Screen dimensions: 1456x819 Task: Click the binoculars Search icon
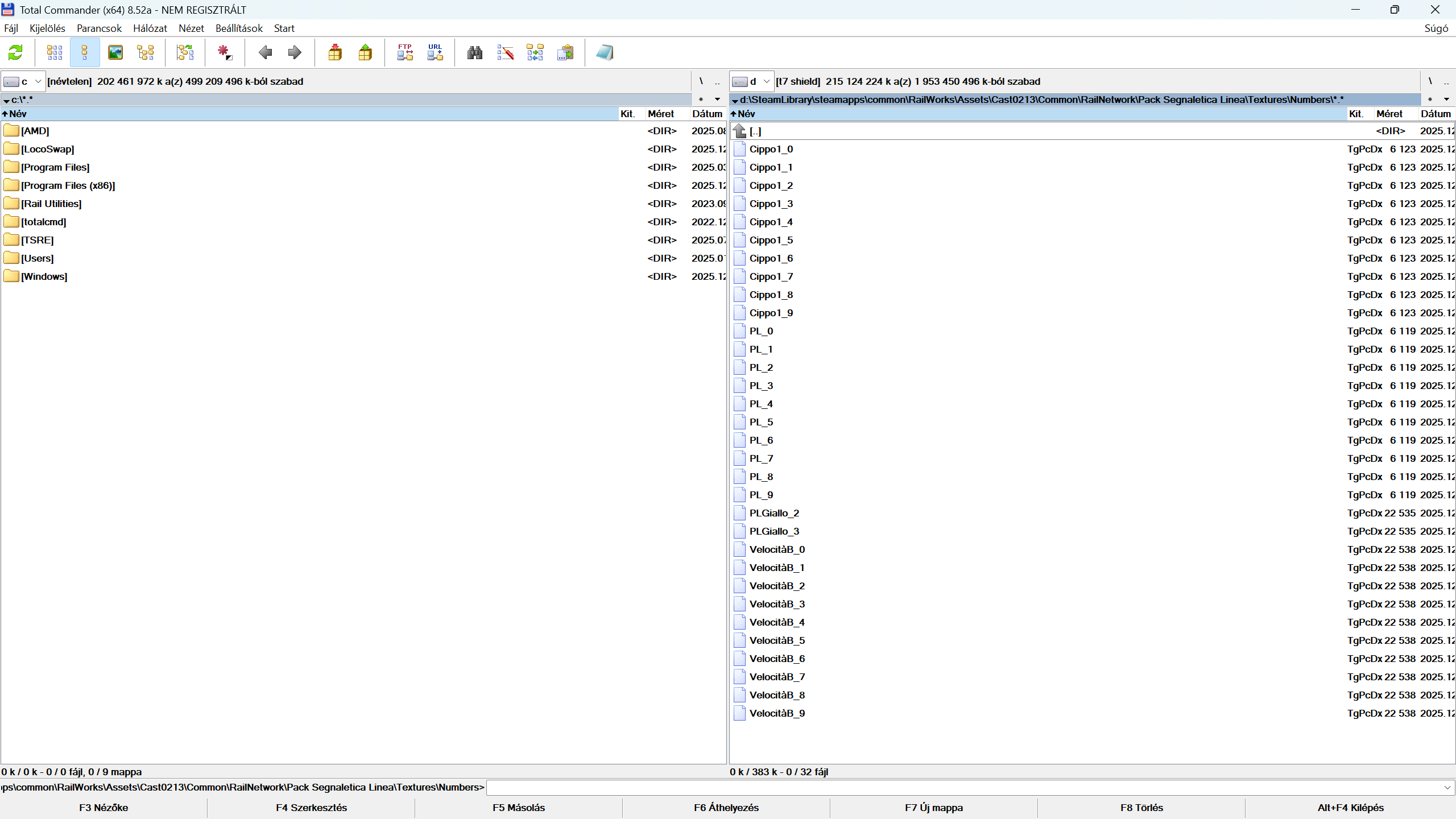[x=475, y=53]
